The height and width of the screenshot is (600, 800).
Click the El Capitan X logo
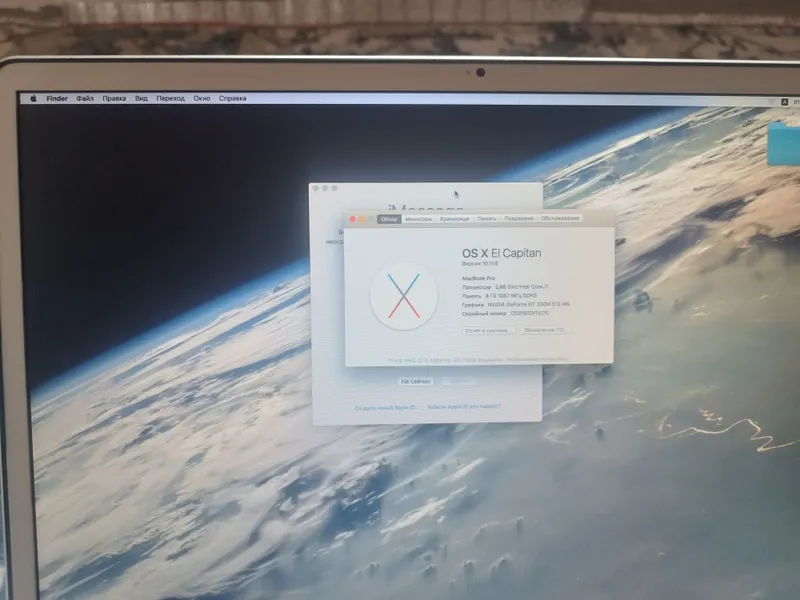(404, 296)
